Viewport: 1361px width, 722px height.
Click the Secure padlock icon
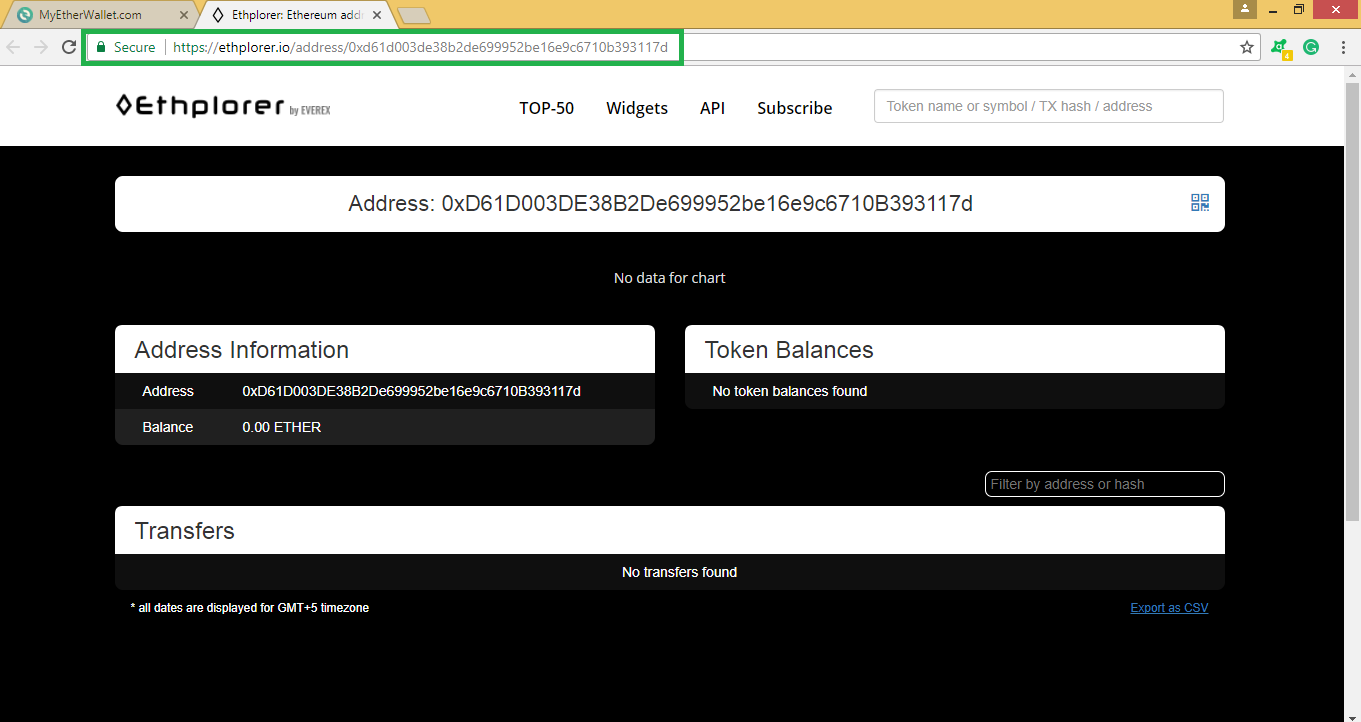(x=100, y=47)
